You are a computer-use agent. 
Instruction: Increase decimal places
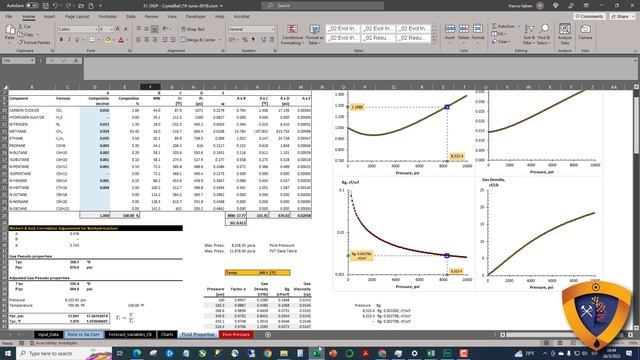pos(263,40)
